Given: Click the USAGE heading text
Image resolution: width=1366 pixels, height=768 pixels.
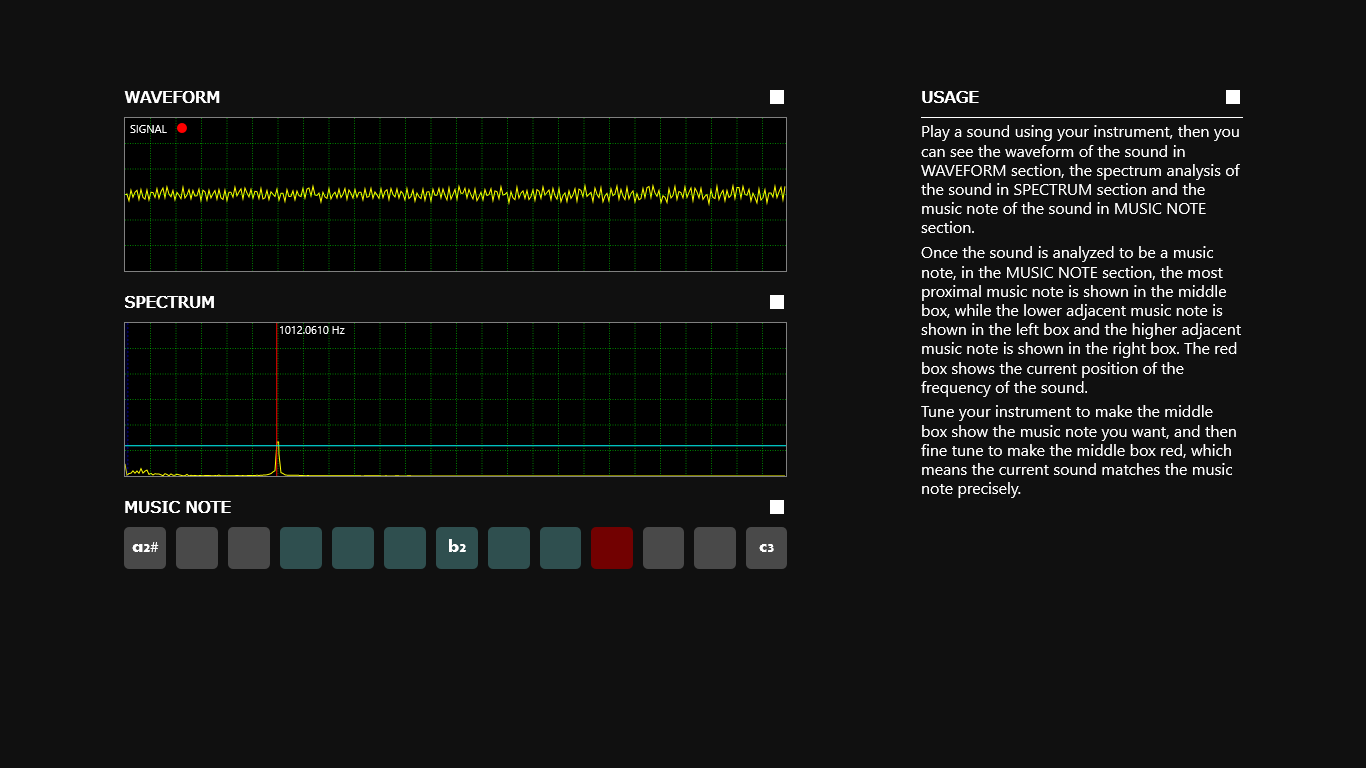Looking at the screenshot, I should click(949, 97).
